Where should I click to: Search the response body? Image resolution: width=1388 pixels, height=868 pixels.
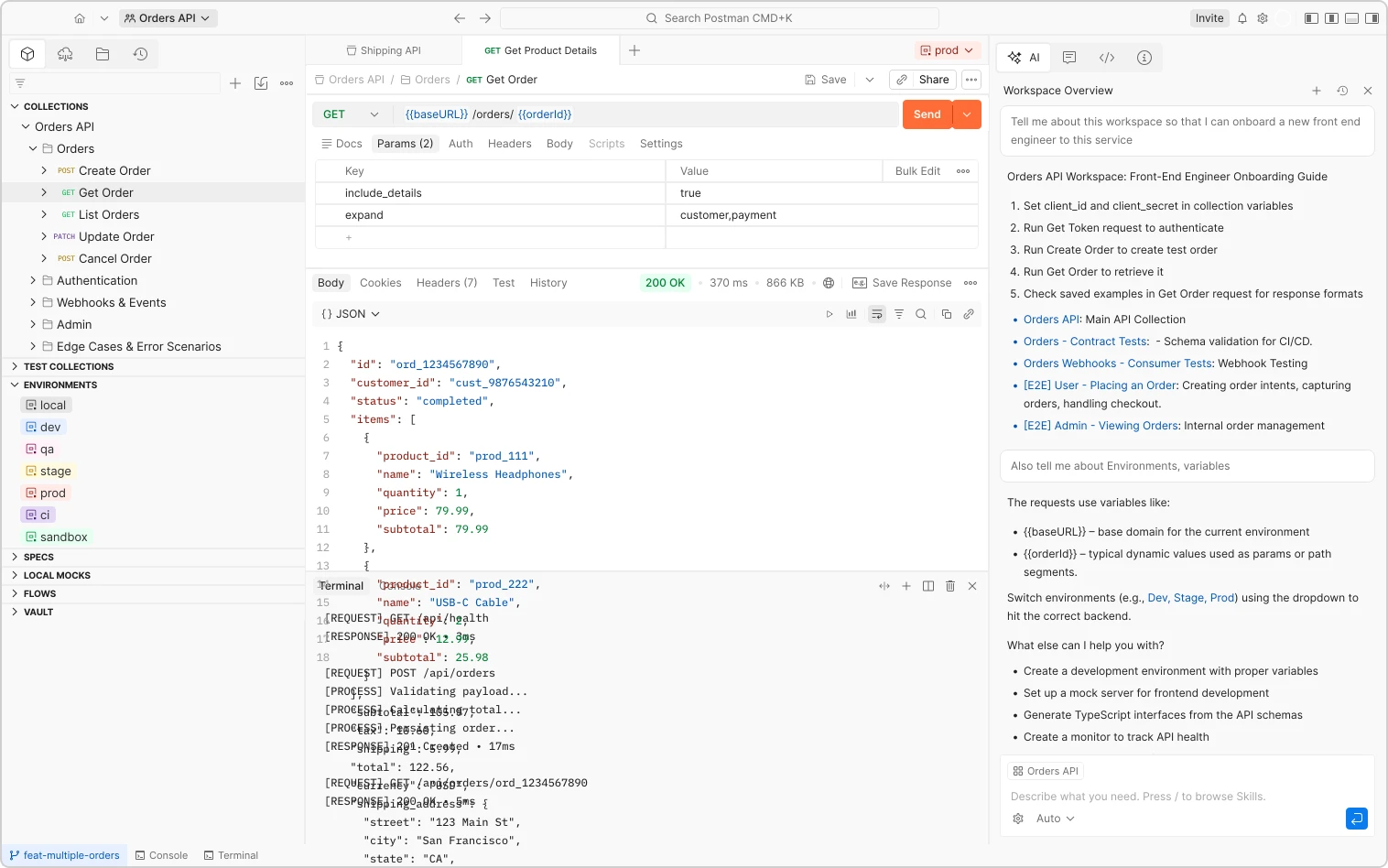pyautogui.click(x=921, y=314)
